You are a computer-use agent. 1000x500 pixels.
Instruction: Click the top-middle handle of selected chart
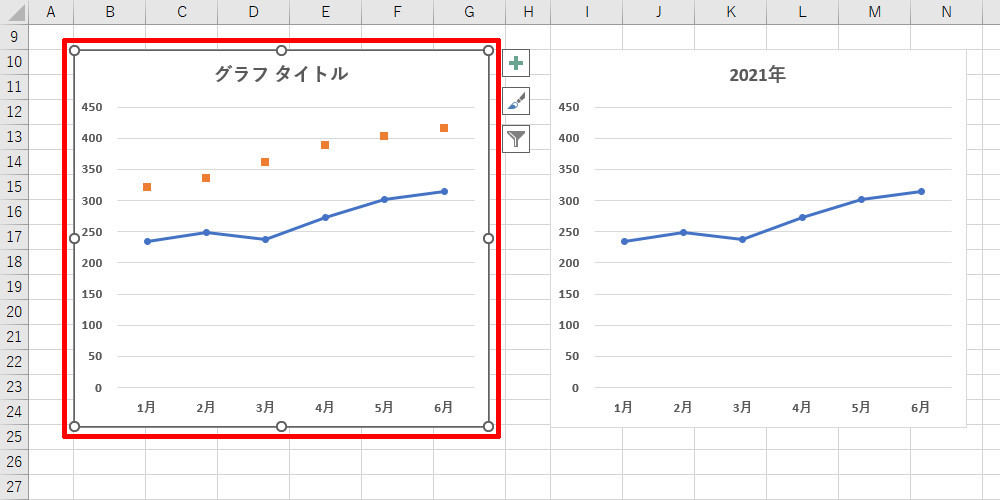(x=281, y=50)
